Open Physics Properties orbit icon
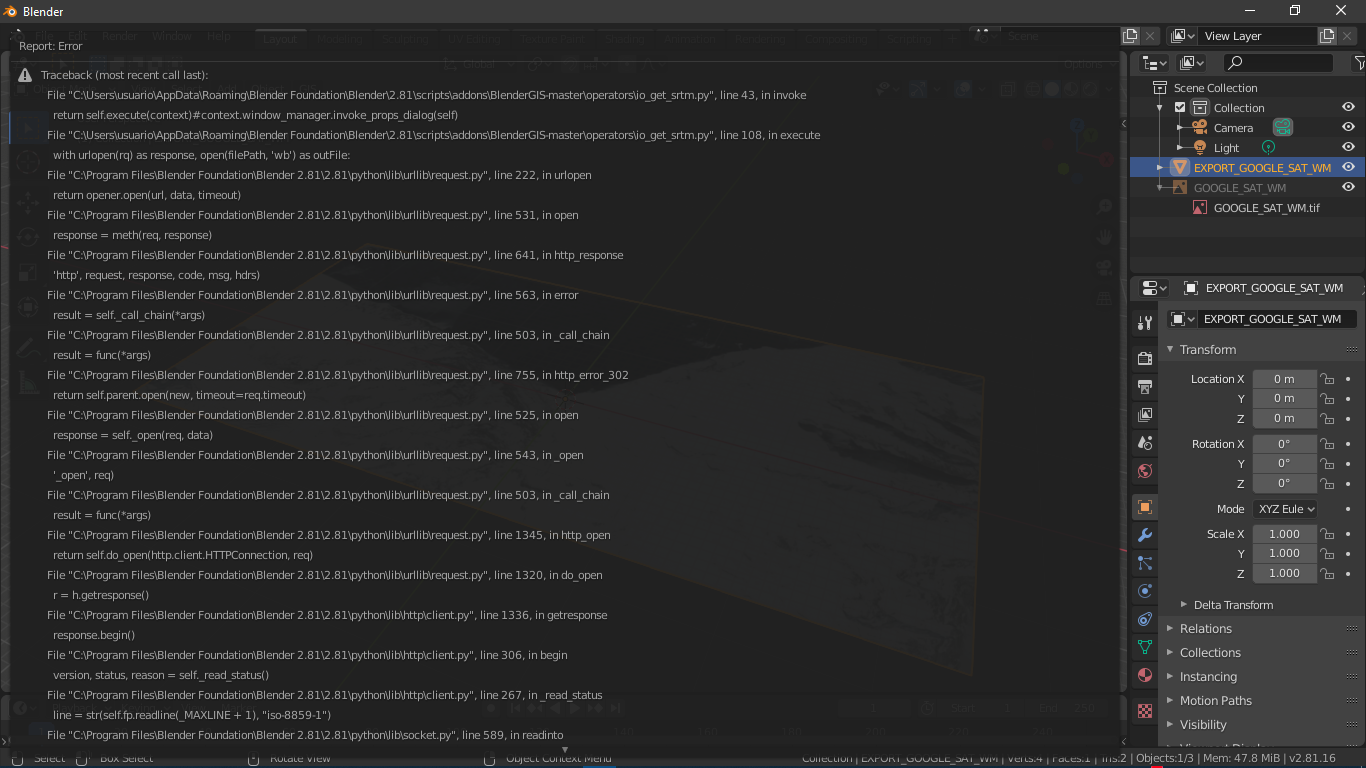The height and width of the screenshot is (768, 1366). click(x=1143, y=591)
